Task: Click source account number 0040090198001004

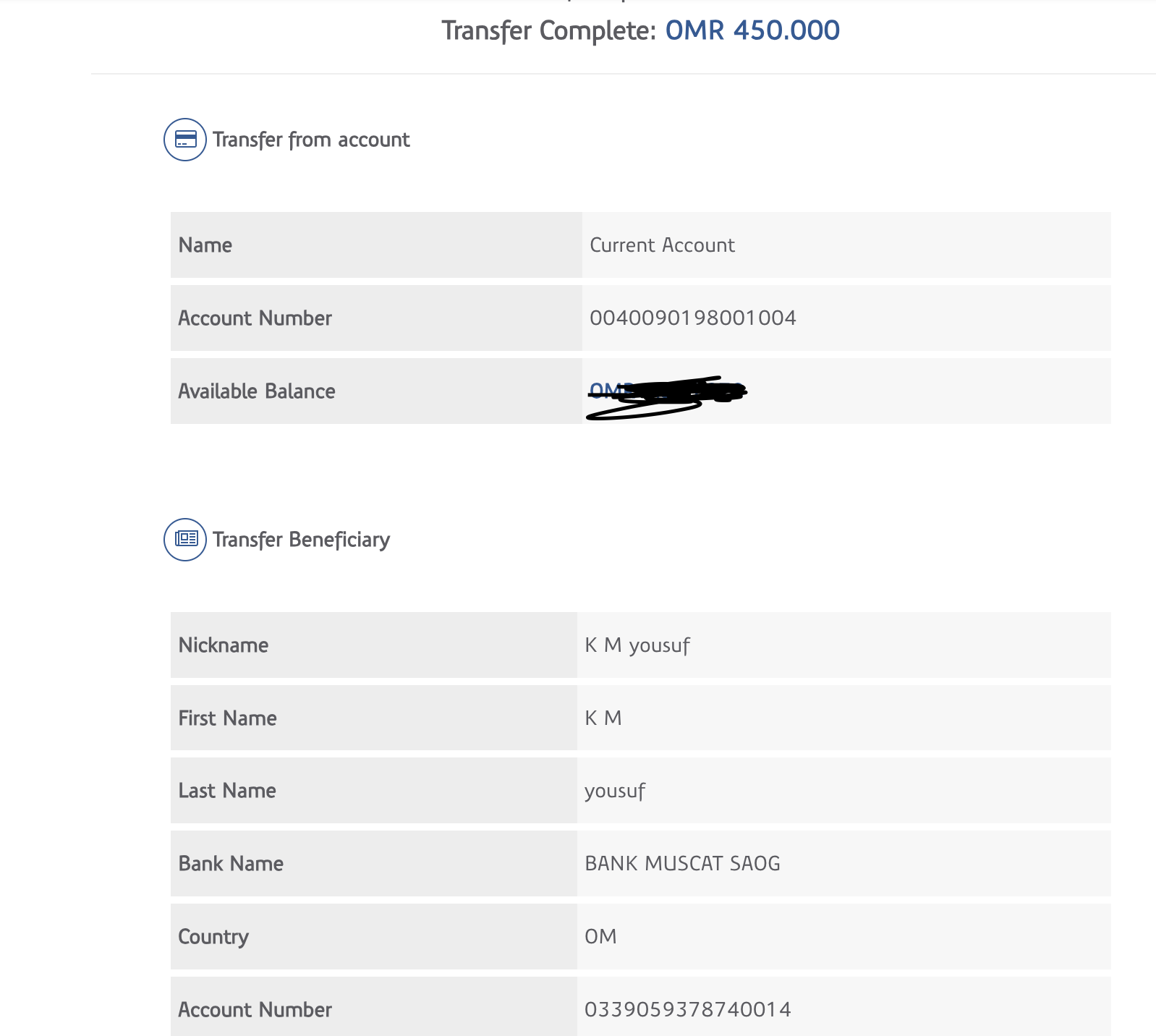Action: (692, 318)
